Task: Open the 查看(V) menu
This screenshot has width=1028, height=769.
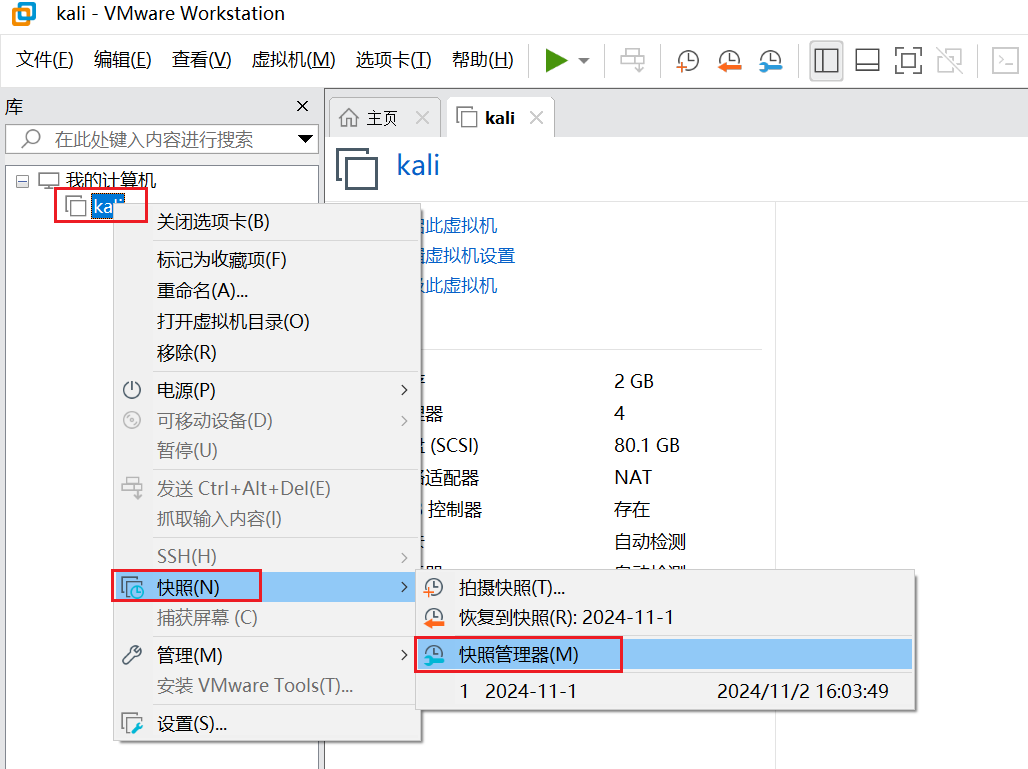Action: (x=201, y=60)
